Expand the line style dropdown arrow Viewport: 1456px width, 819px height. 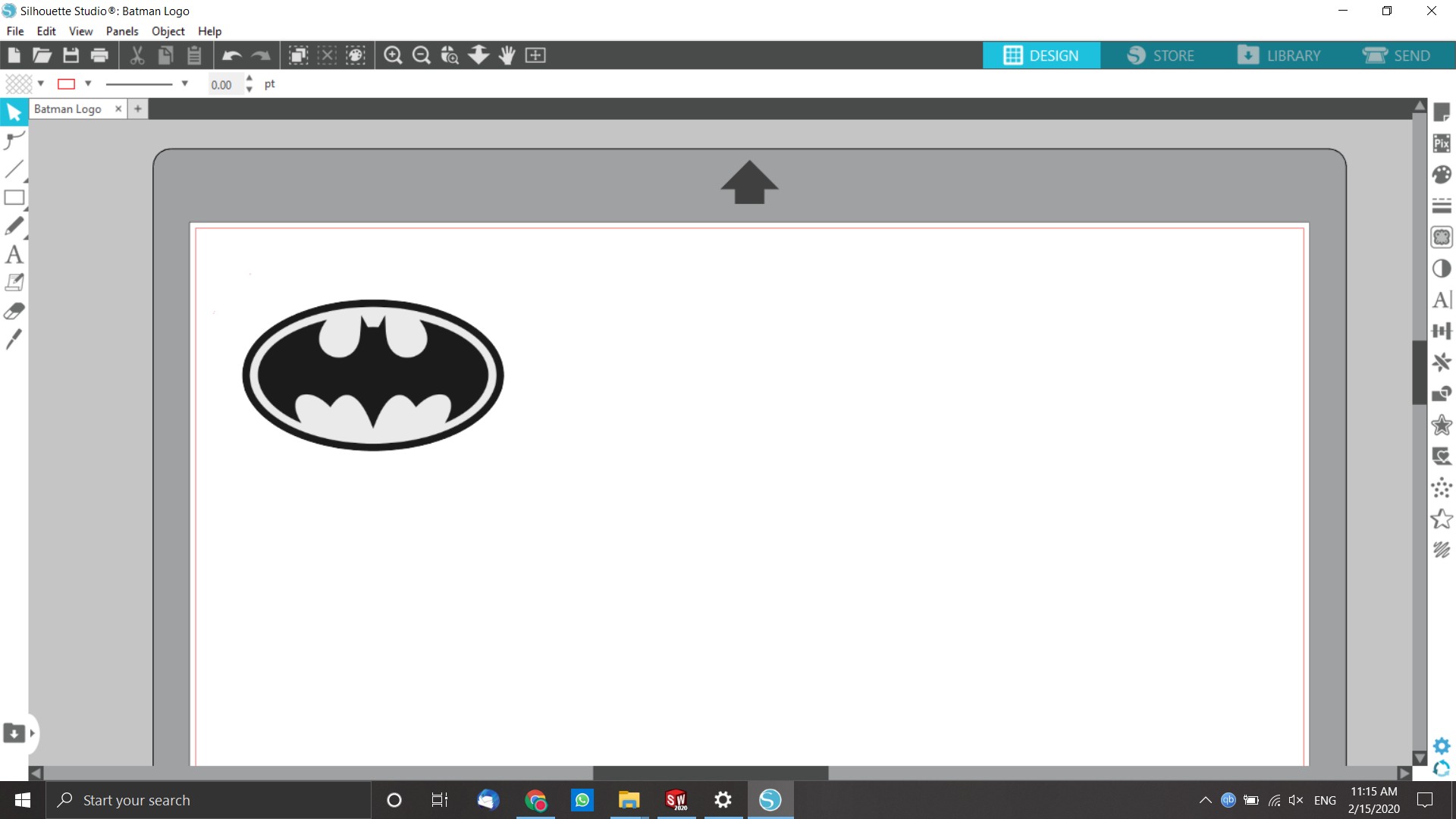coord(184,83)
